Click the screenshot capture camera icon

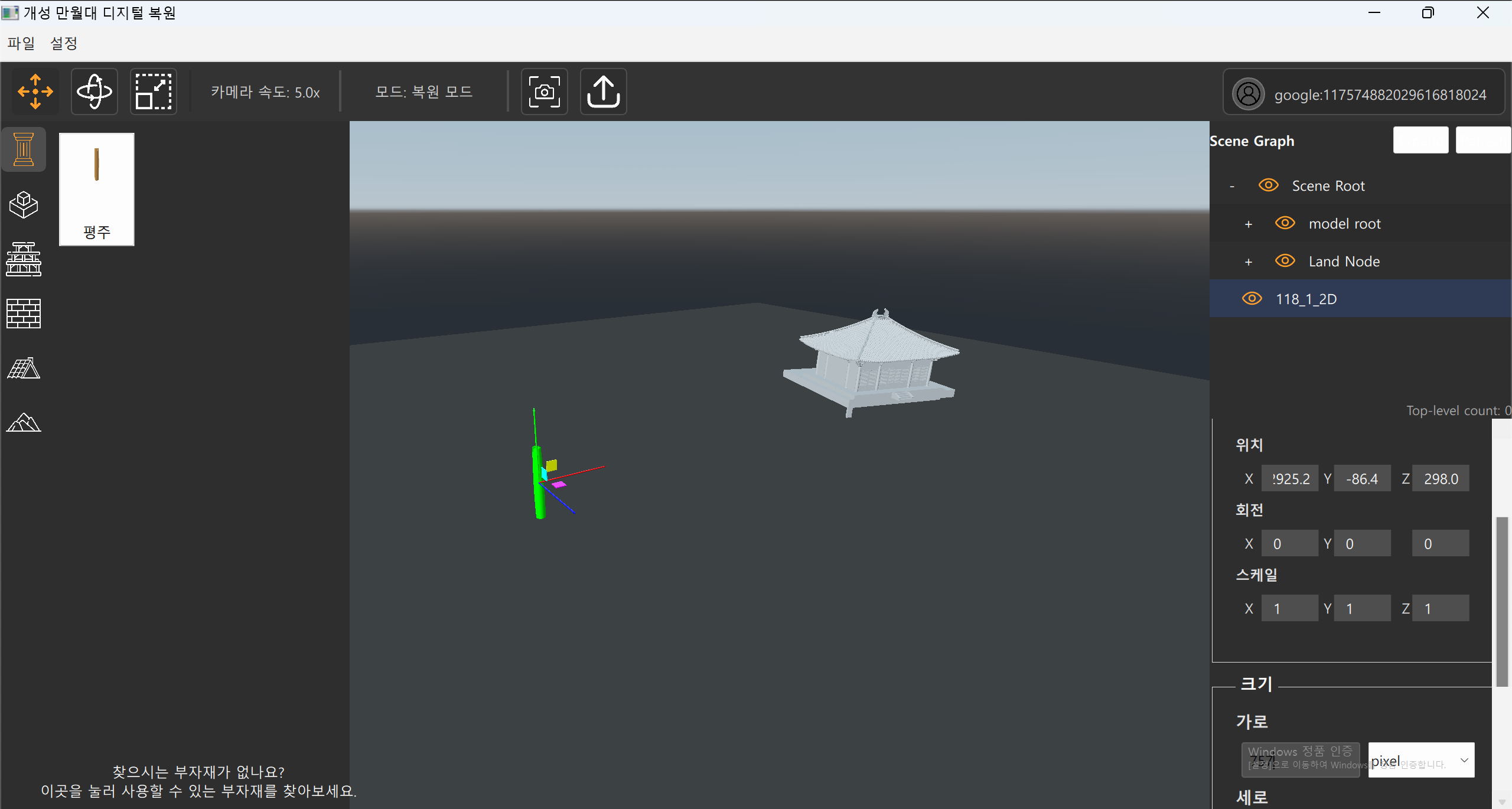point(544,92)
